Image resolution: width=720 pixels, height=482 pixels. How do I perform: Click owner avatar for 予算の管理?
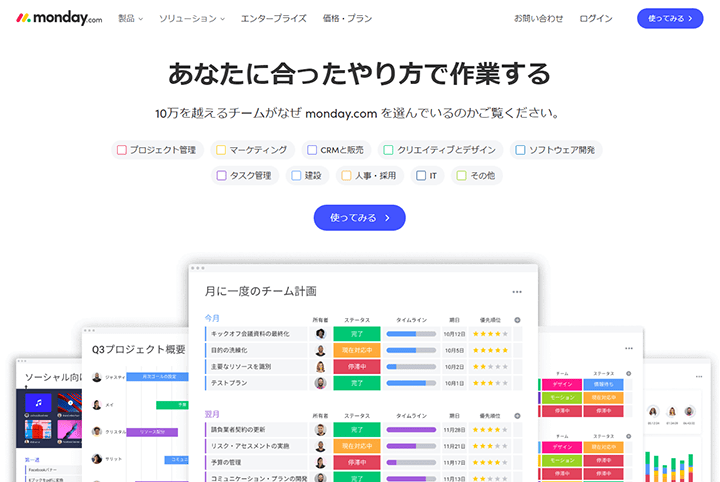321,462
